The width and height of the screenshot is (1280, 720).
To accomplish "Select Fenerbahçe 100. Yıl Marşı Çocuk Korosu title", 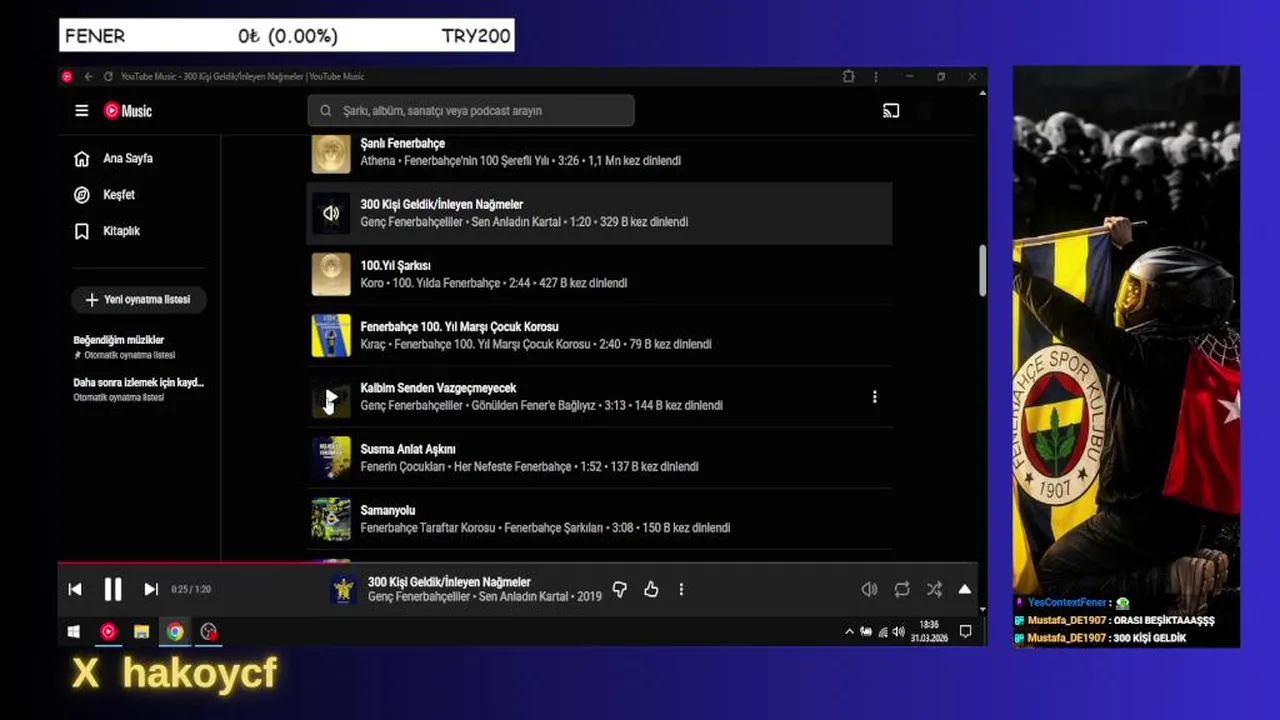I will point(459,327).
